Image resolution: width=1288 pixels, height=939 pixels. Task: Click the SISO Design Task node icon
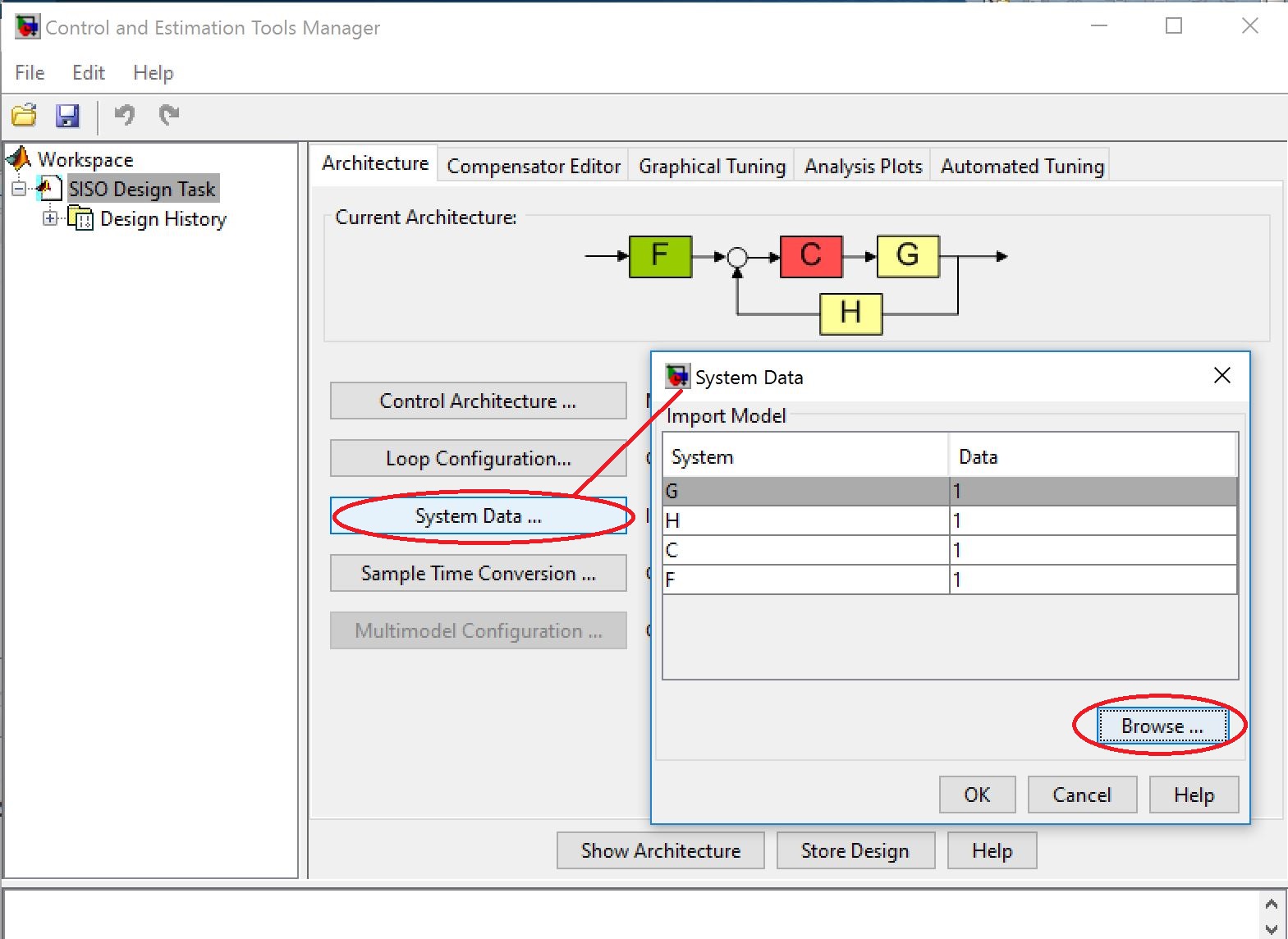tap(50, 189)
